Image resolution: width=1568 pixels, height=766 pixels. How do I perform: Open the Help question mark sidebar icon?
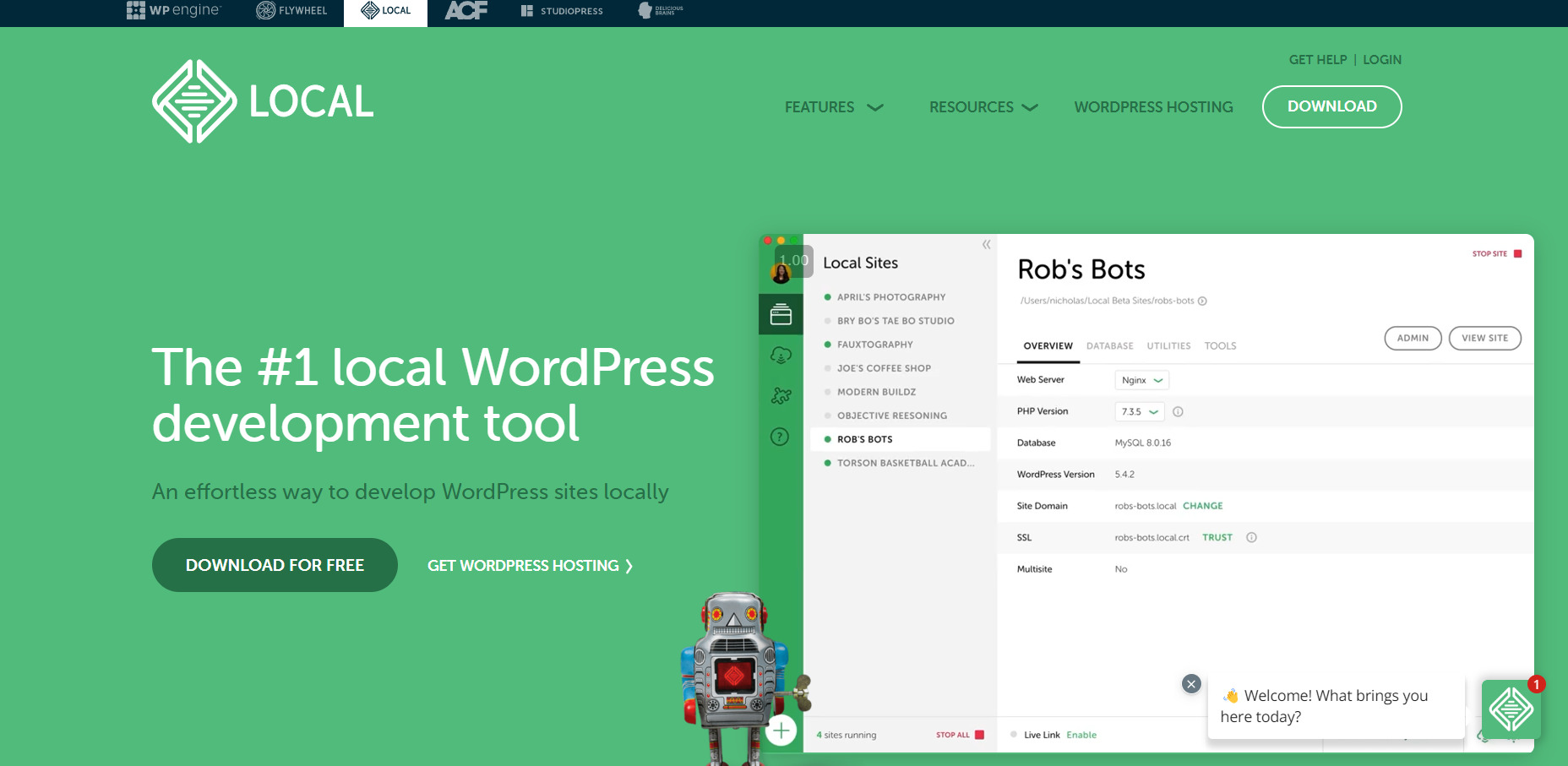pyautogui.click(x=780, y=437)
